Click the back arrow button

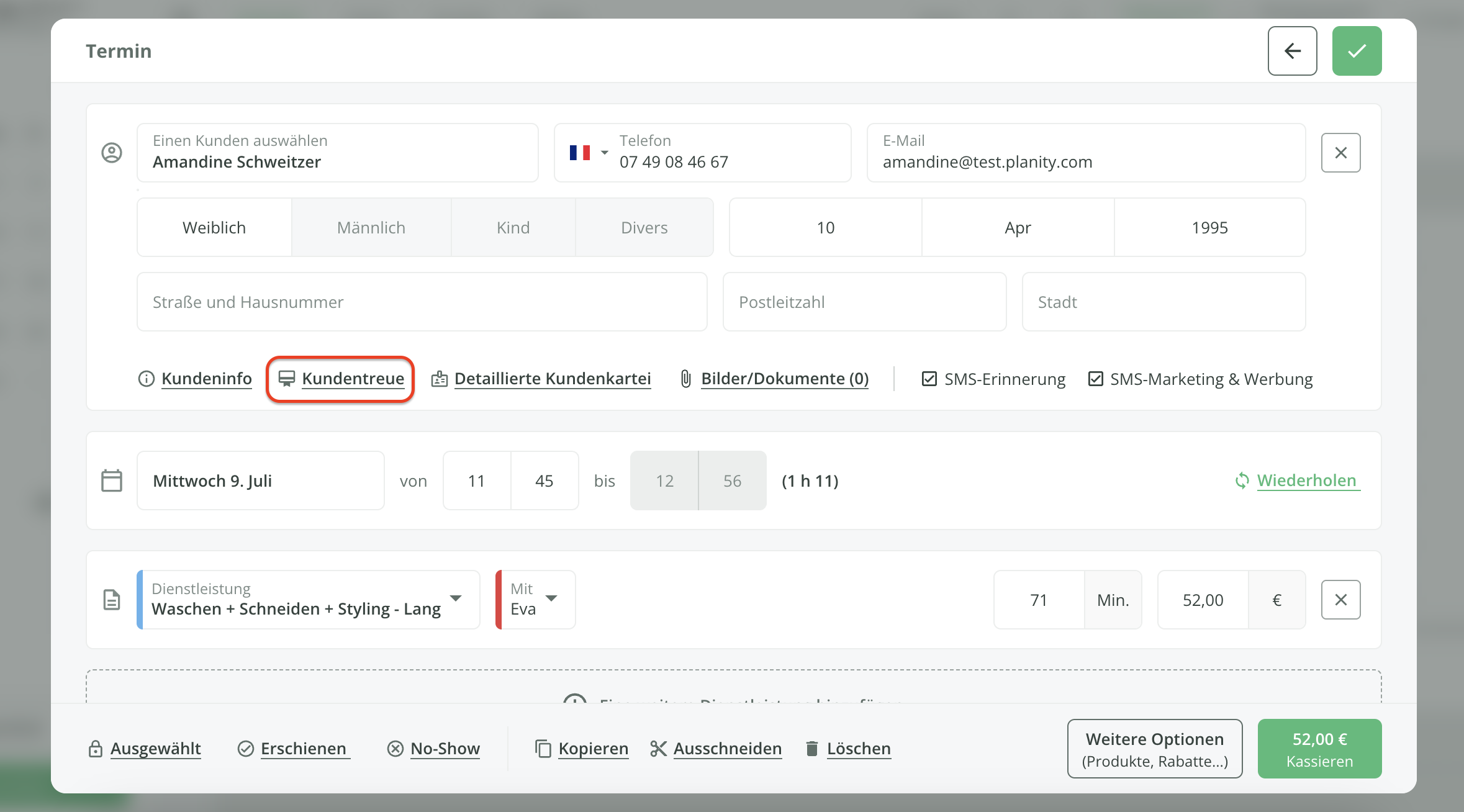(1292, 51)
